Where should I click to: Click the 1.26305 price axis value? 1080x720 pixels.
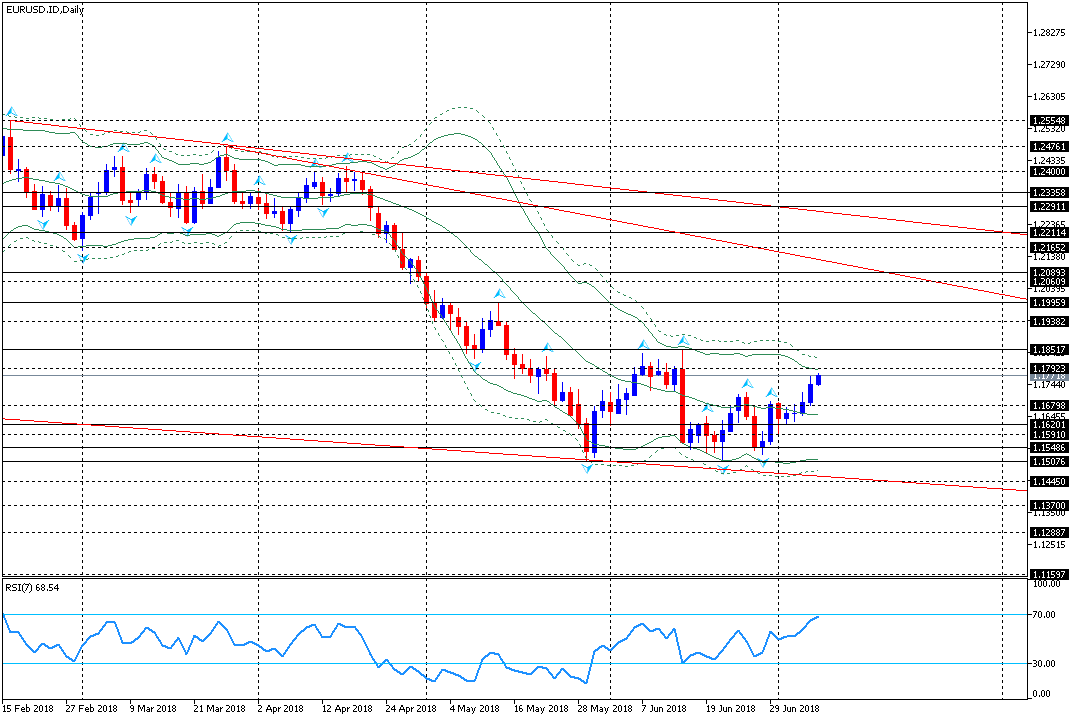coord(1049,96)
